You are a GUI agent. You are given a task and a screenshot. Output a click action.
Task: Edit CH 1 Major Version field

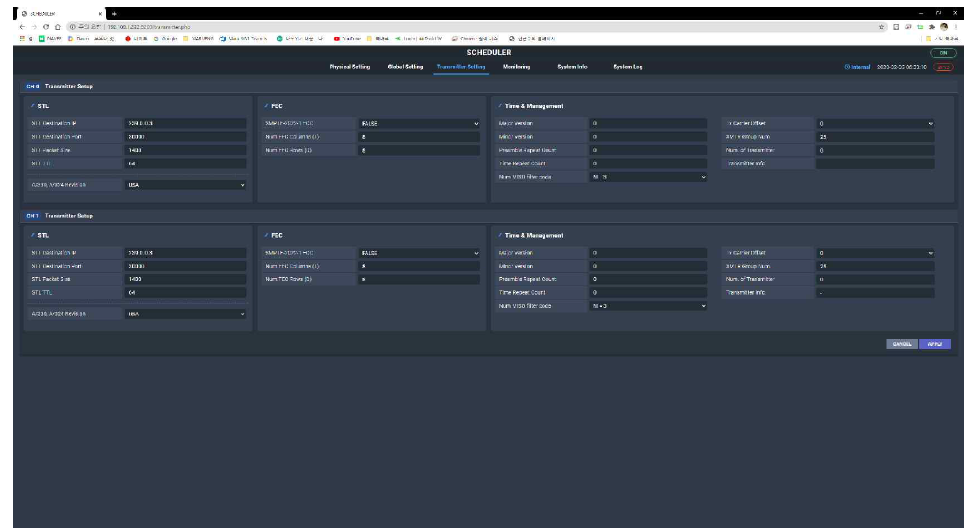click(x=648, y=253)
